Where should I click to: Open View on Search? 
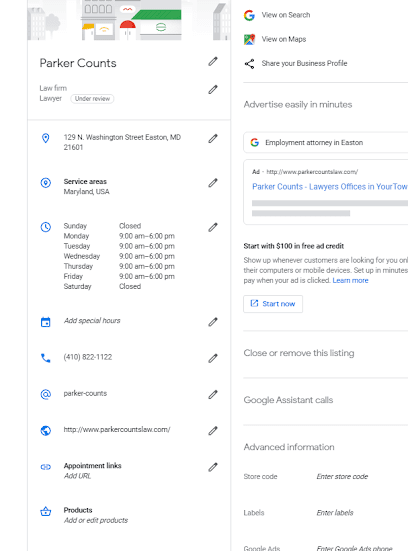click(x=286, y=15)
